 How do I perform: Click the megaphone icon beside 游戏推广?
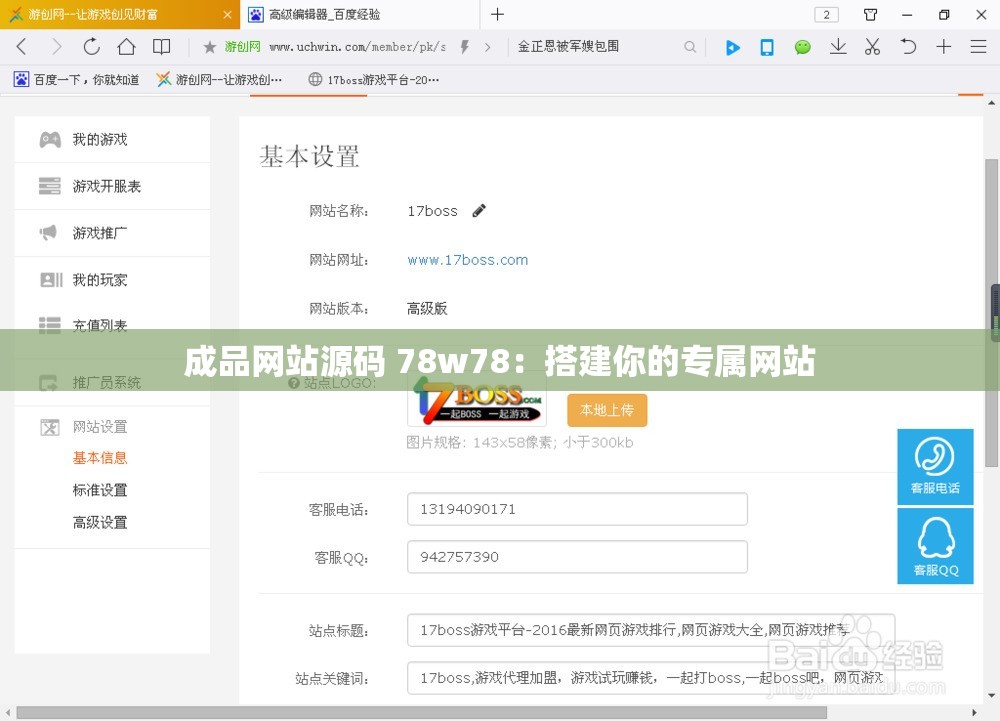(48, 233)
